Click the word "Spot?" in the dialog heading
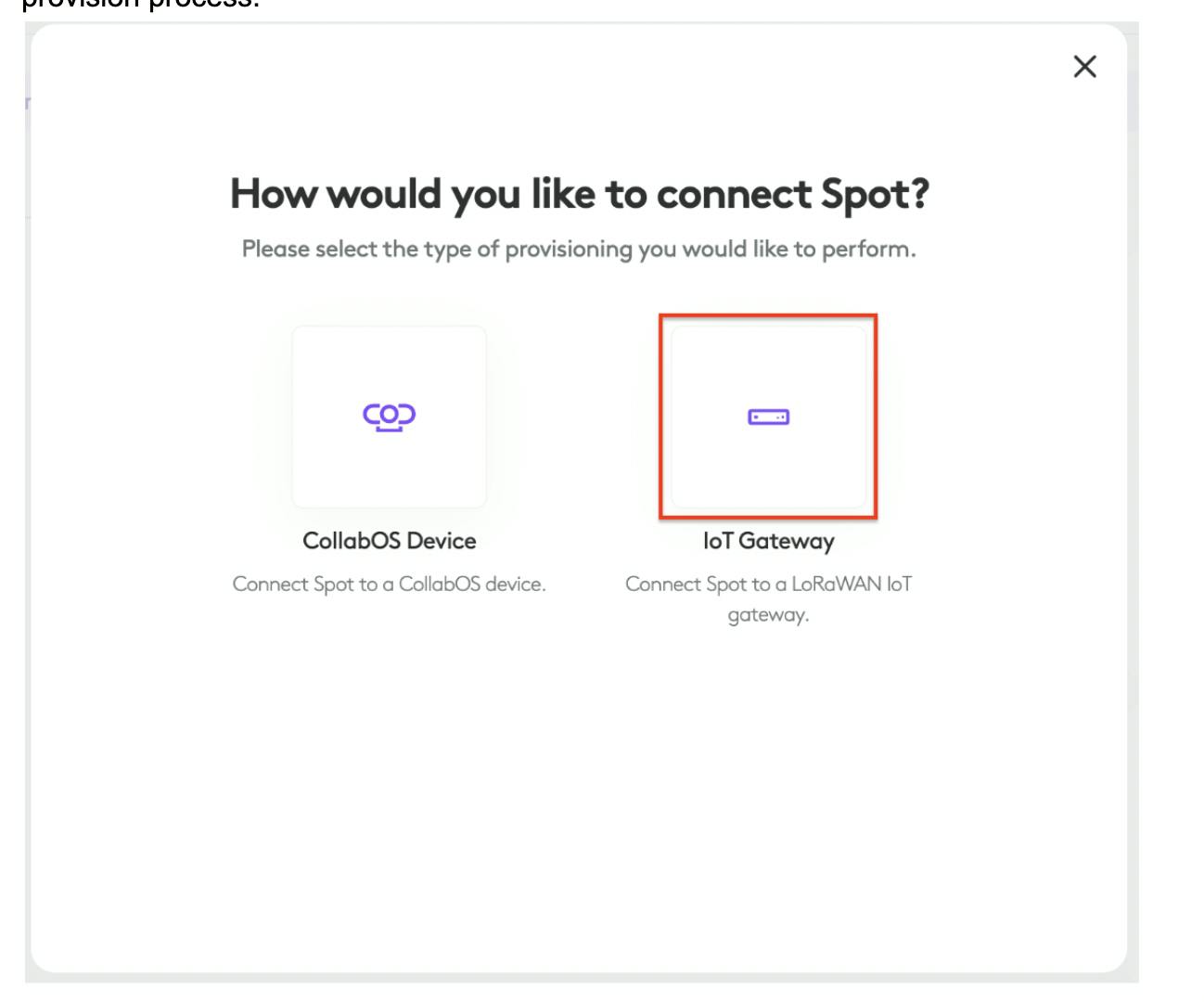 (x=875, y=195)
